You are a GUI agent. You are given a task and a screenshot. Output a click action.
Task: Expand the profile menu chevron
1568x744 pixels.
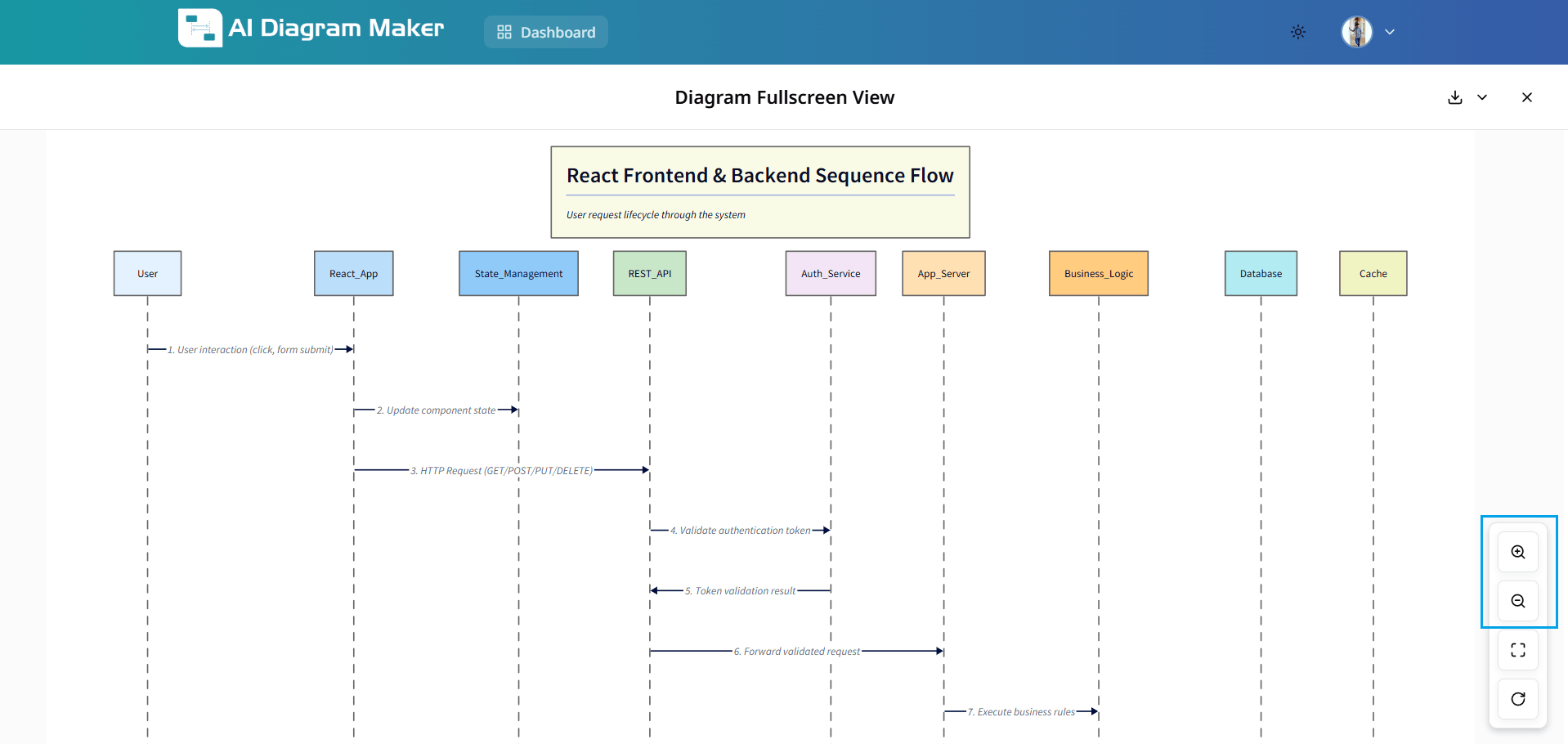coord(1390,32)
